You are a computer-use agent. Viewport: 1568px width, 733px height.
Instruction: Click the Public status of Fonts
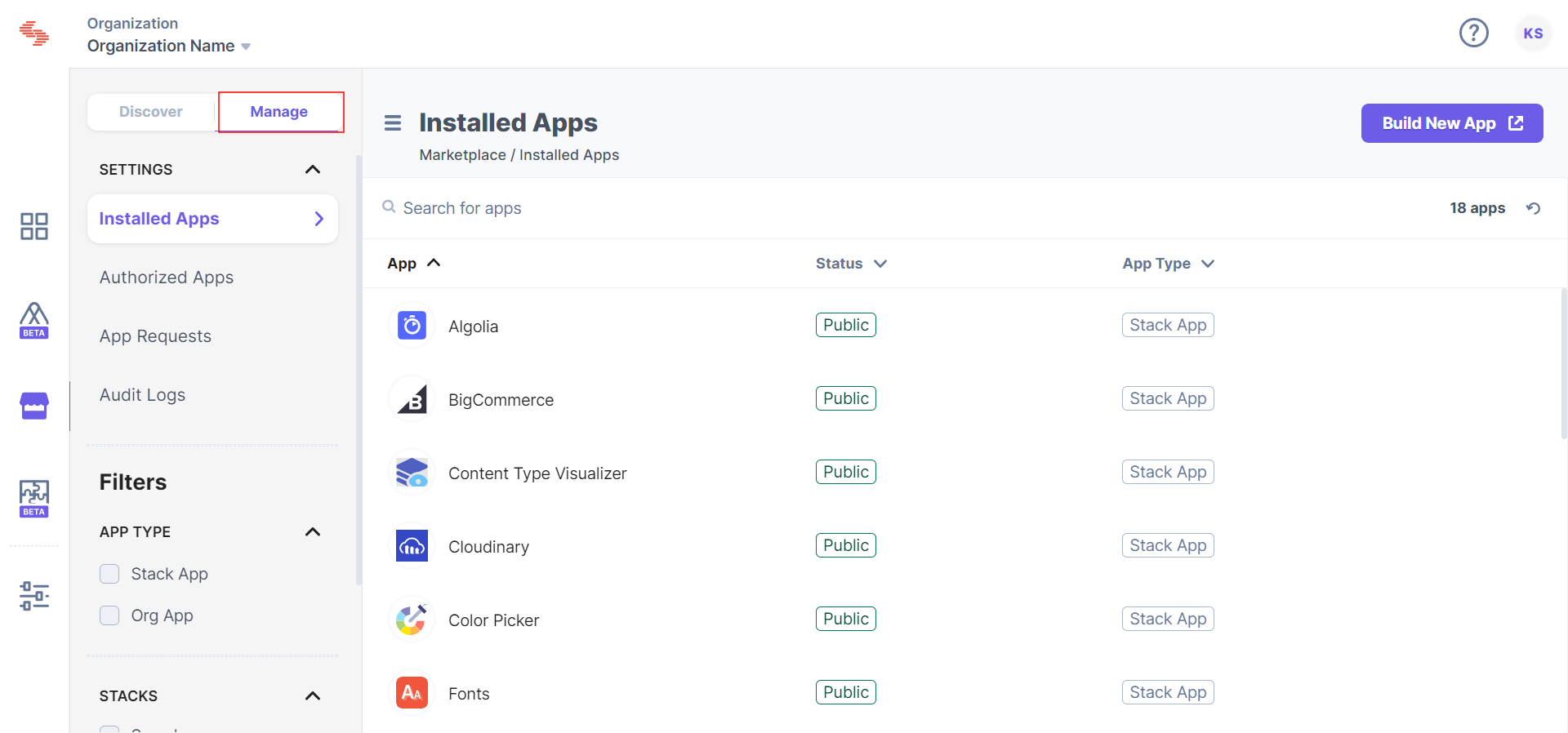[x=845, y=692]
